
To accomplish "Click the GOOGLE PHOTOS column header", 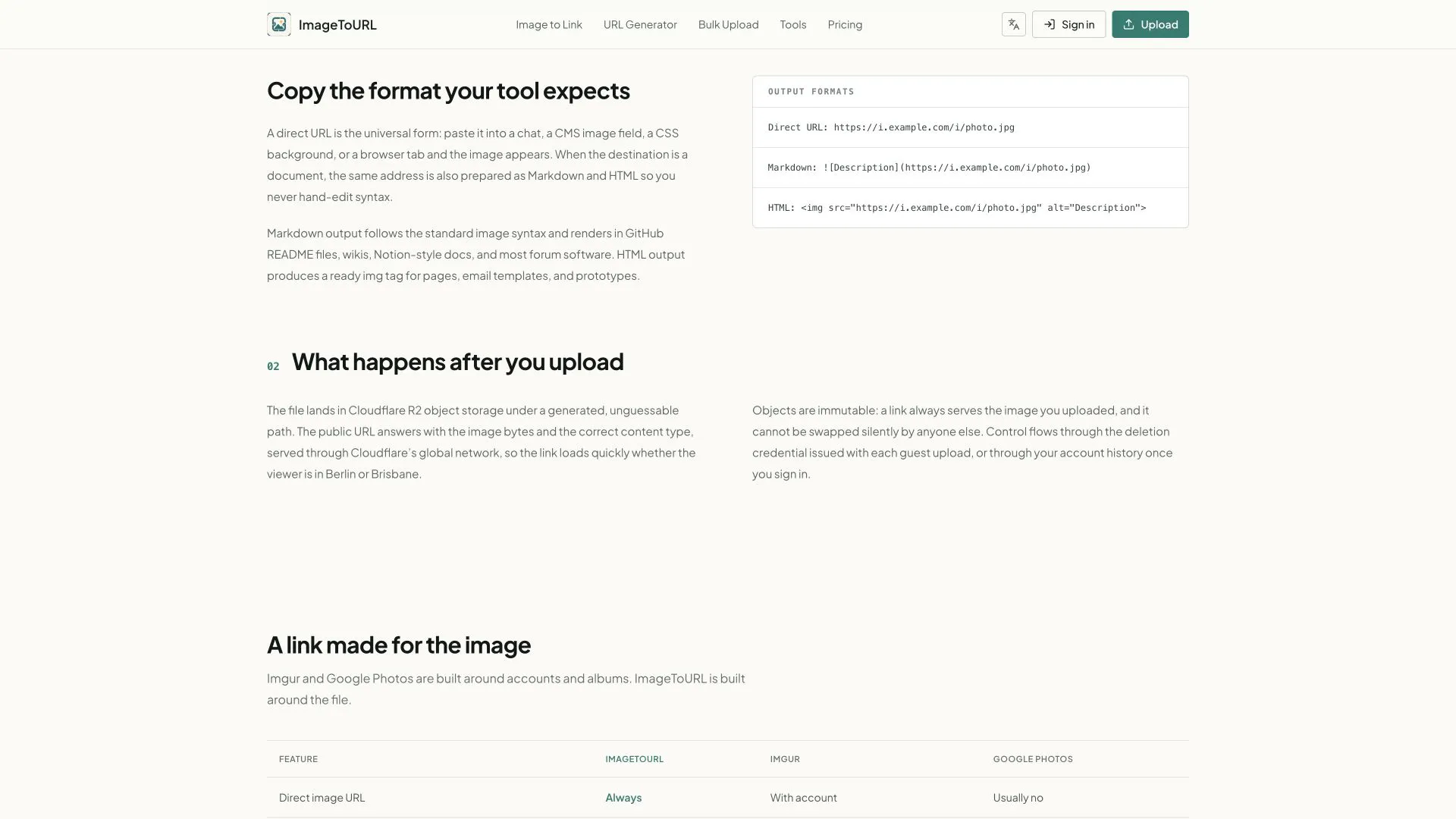I will 1033,759.
